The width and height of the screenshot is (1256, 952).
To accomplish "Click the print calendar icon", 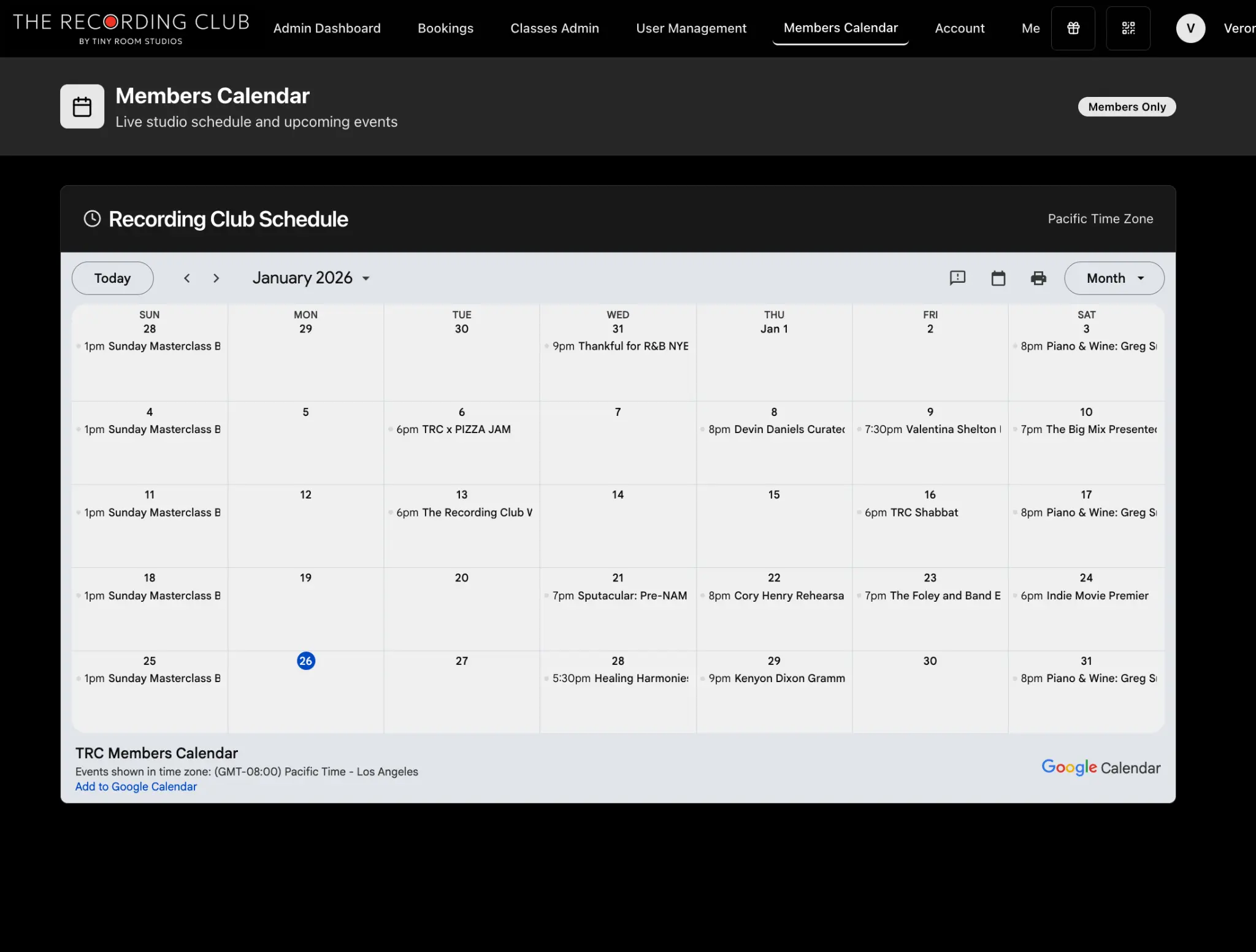I will tap(1038, 278).
